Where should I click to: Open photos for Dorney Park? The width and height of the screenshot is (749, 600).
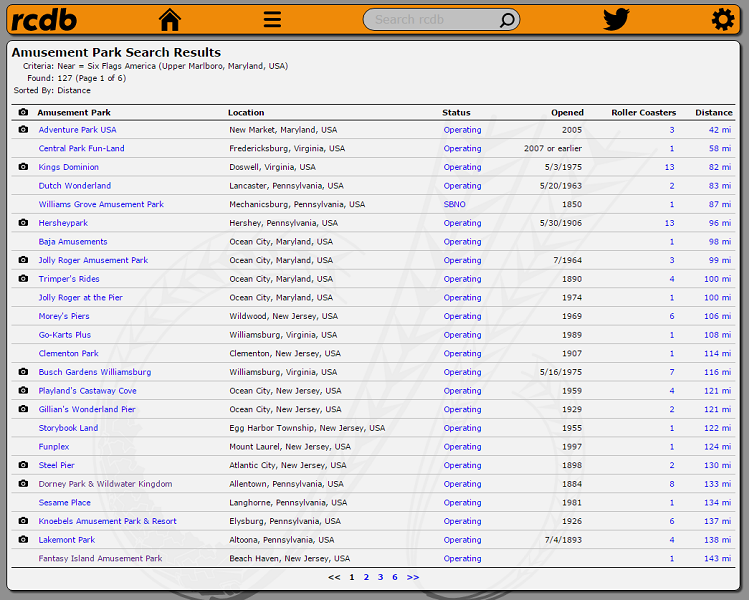(23, 483)
